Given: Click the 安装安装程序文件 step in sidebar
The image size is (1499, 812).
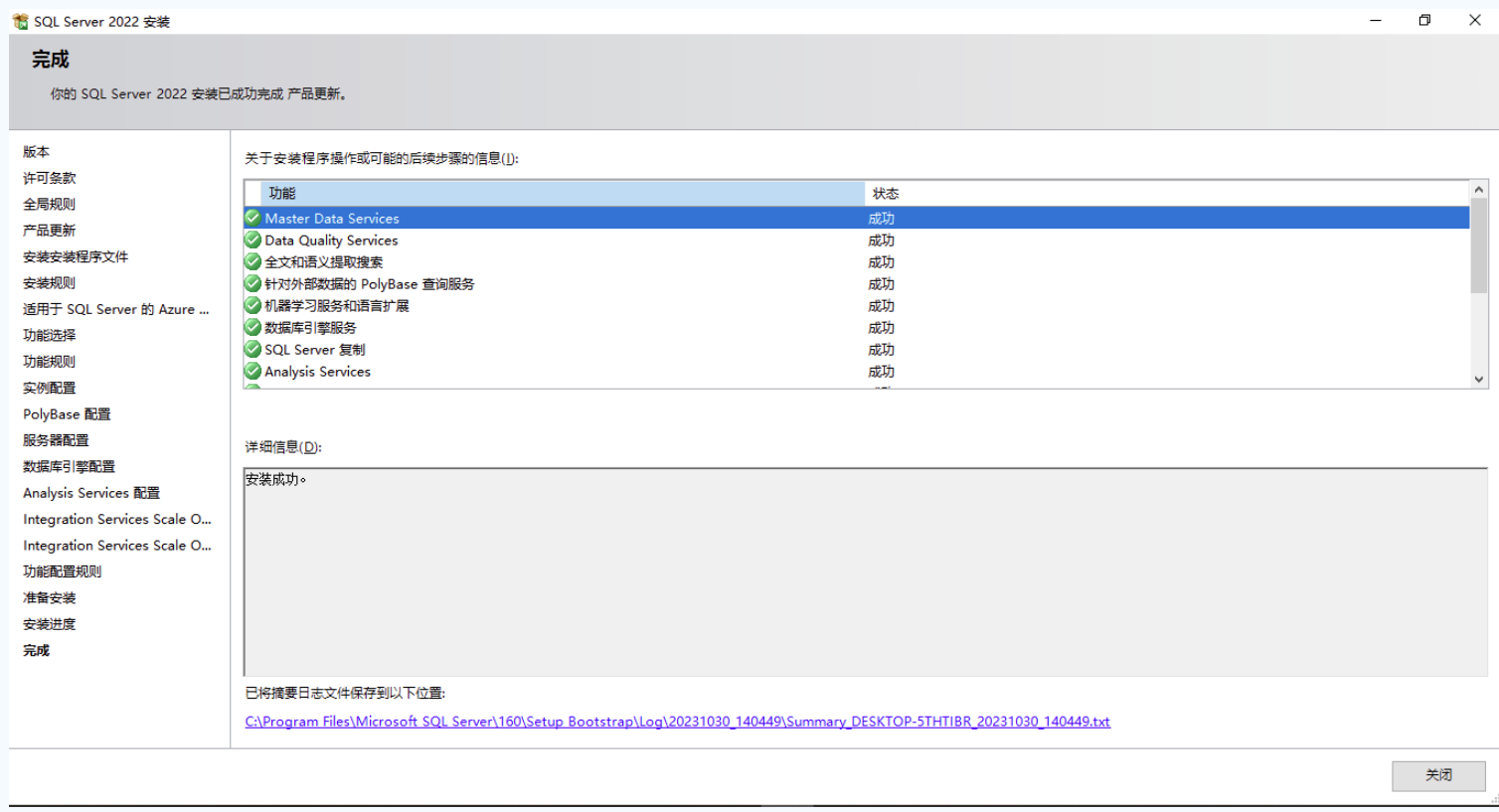Looking at the screenshot, I should pyautogui.click(x=76, y=256).
